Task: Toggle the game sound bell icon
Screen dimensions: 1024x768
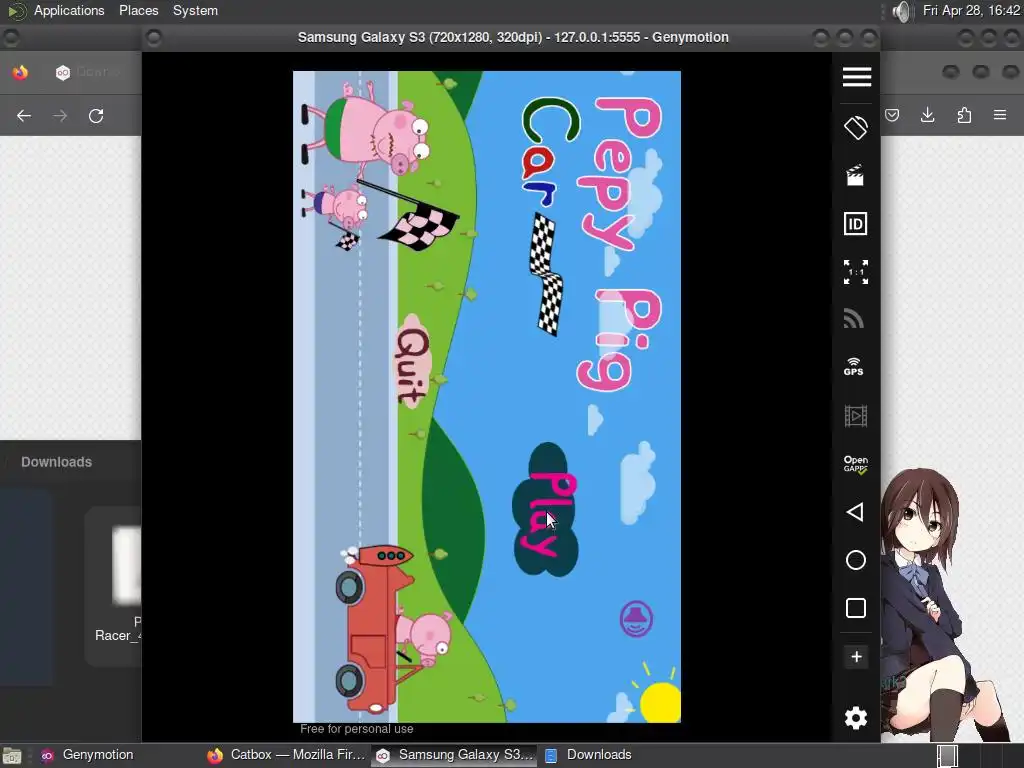Action: 635,618
